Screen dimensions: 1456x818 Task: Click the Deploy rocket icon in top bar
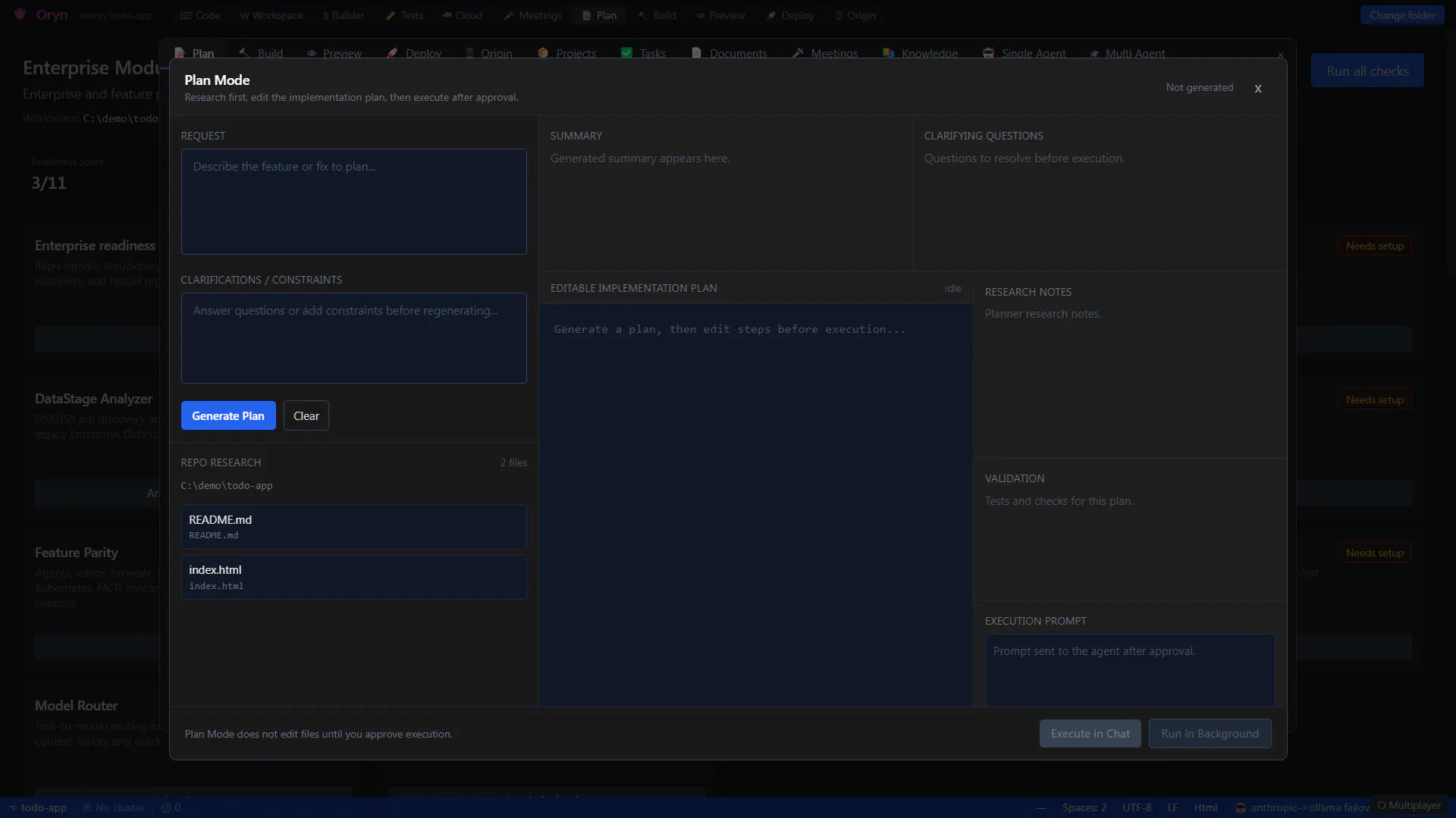[x=771, y=15]
